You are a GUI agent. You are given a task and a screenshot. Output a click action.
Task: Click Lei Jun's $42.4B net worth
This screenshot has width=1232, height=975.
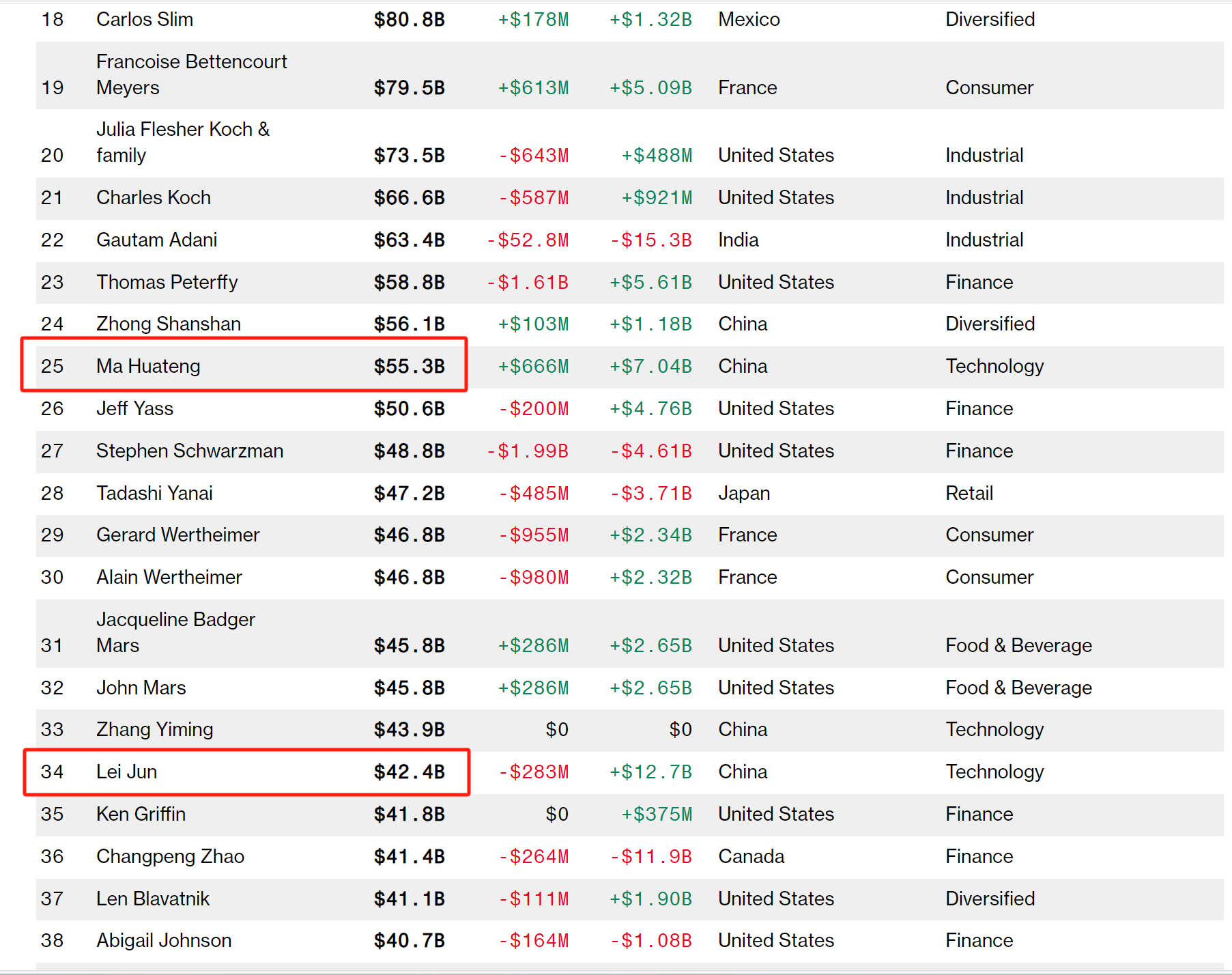tap(409, 772)
